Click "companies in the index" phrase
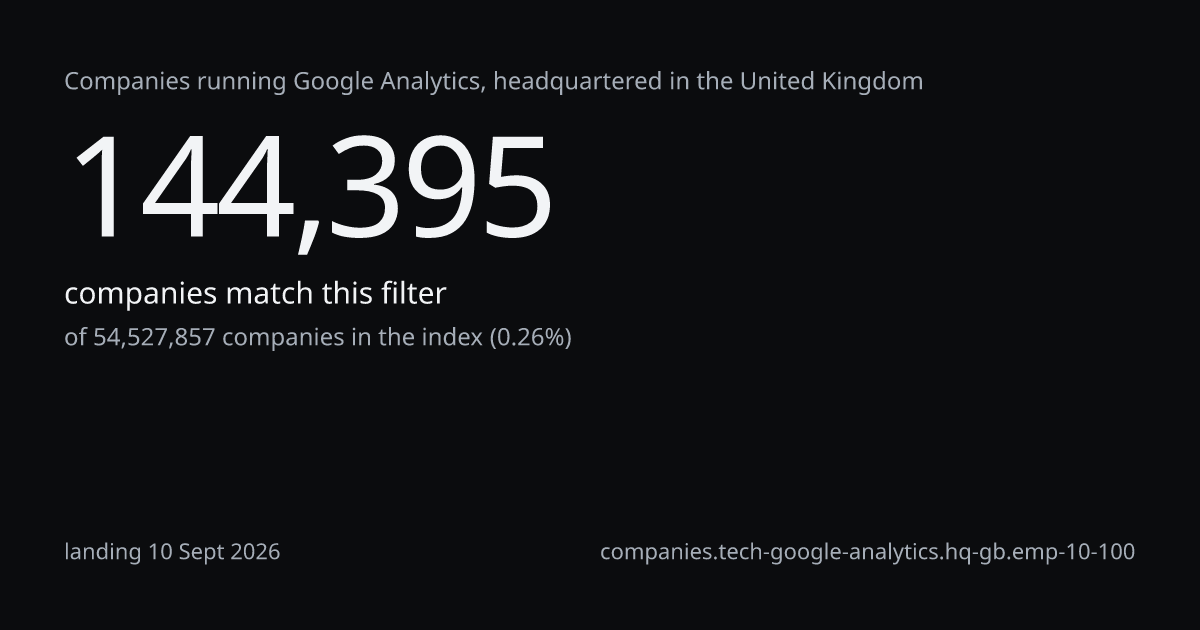Viewport: 1200px width, 630px height. [x=352, y=338]
